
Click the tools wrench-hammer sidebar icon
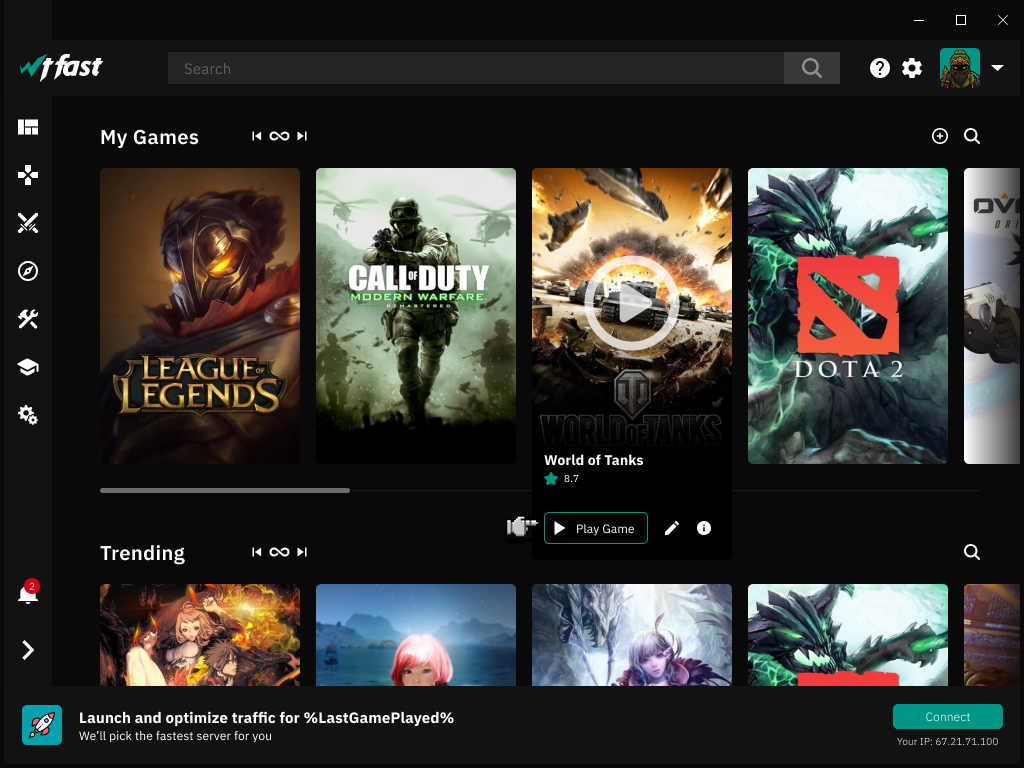point(28,319)
